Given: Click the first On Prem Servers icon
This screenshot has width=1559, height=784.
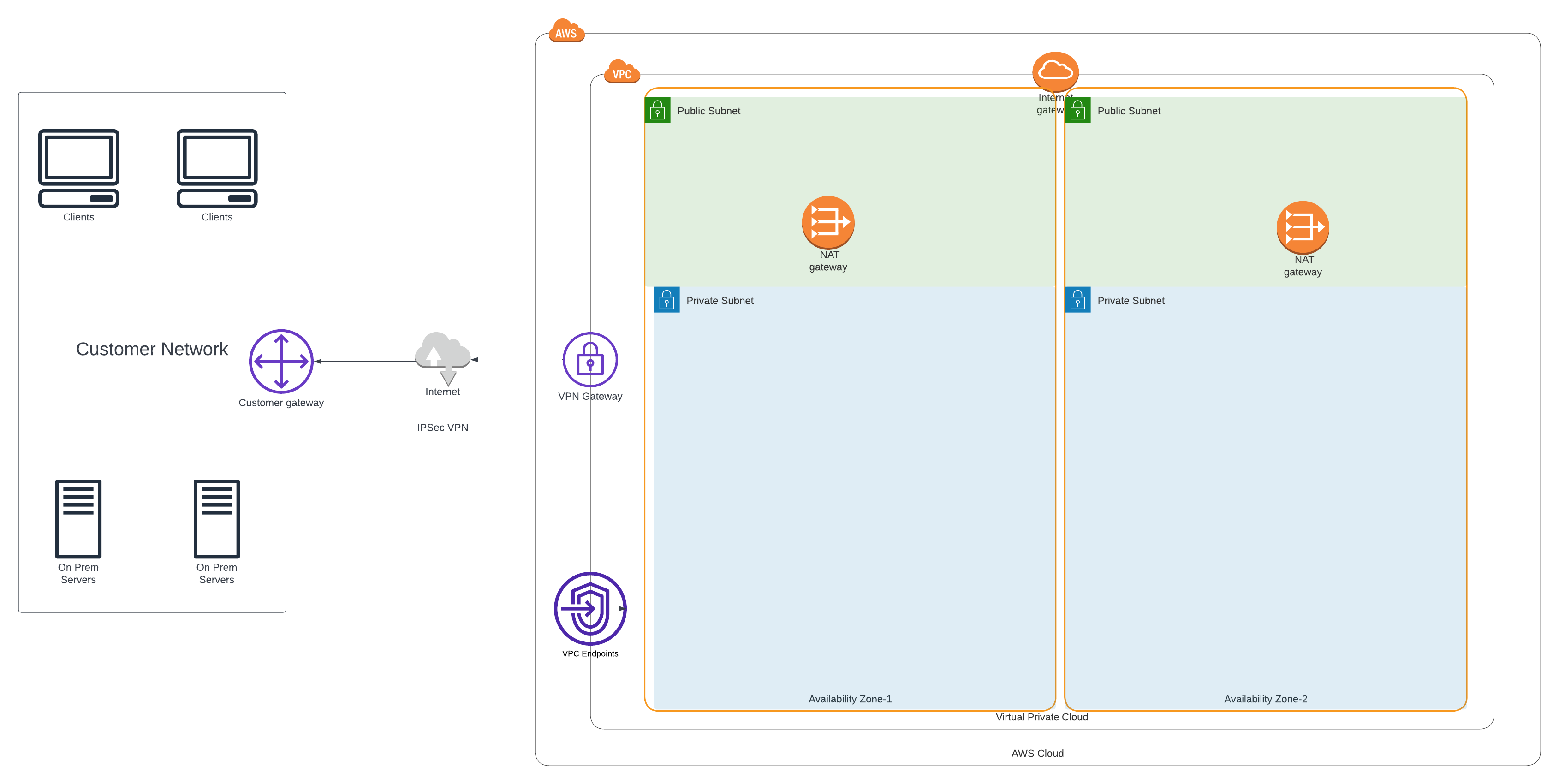Looking at the screenshot, I should [x=78, y=518].
